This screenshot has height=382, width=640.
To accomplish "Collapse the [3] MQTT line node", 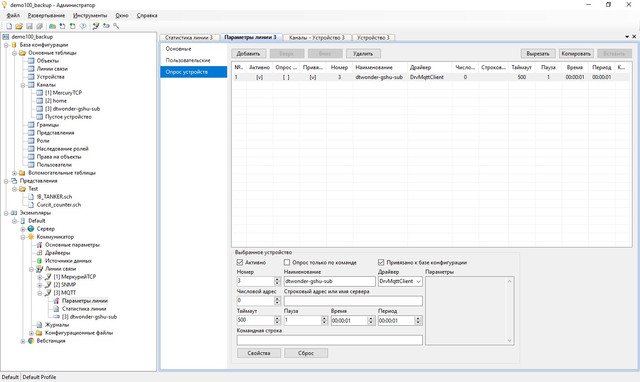I will tap(40, 293).
